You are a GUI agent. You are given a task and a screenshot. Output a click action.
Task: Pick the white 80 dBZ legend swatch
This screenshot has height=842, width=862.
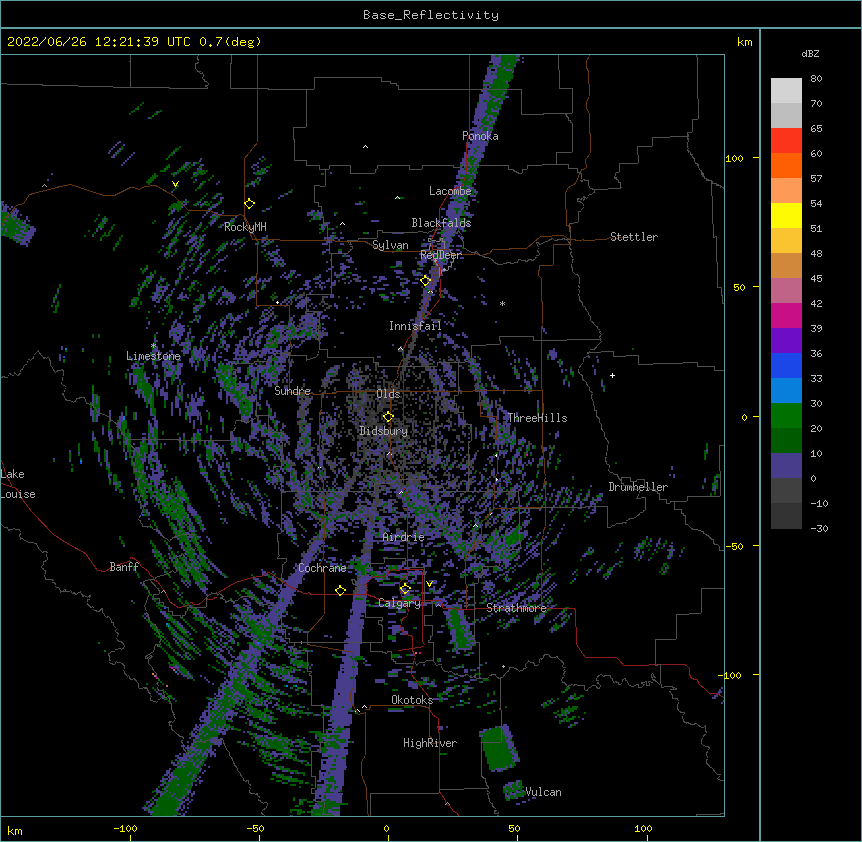tap(786, 90)
